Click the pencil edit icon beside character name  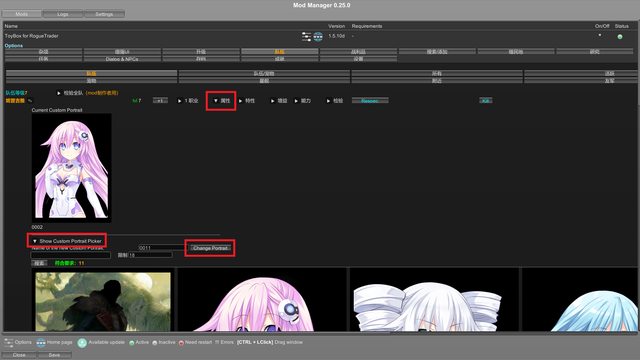coord(30,101)
